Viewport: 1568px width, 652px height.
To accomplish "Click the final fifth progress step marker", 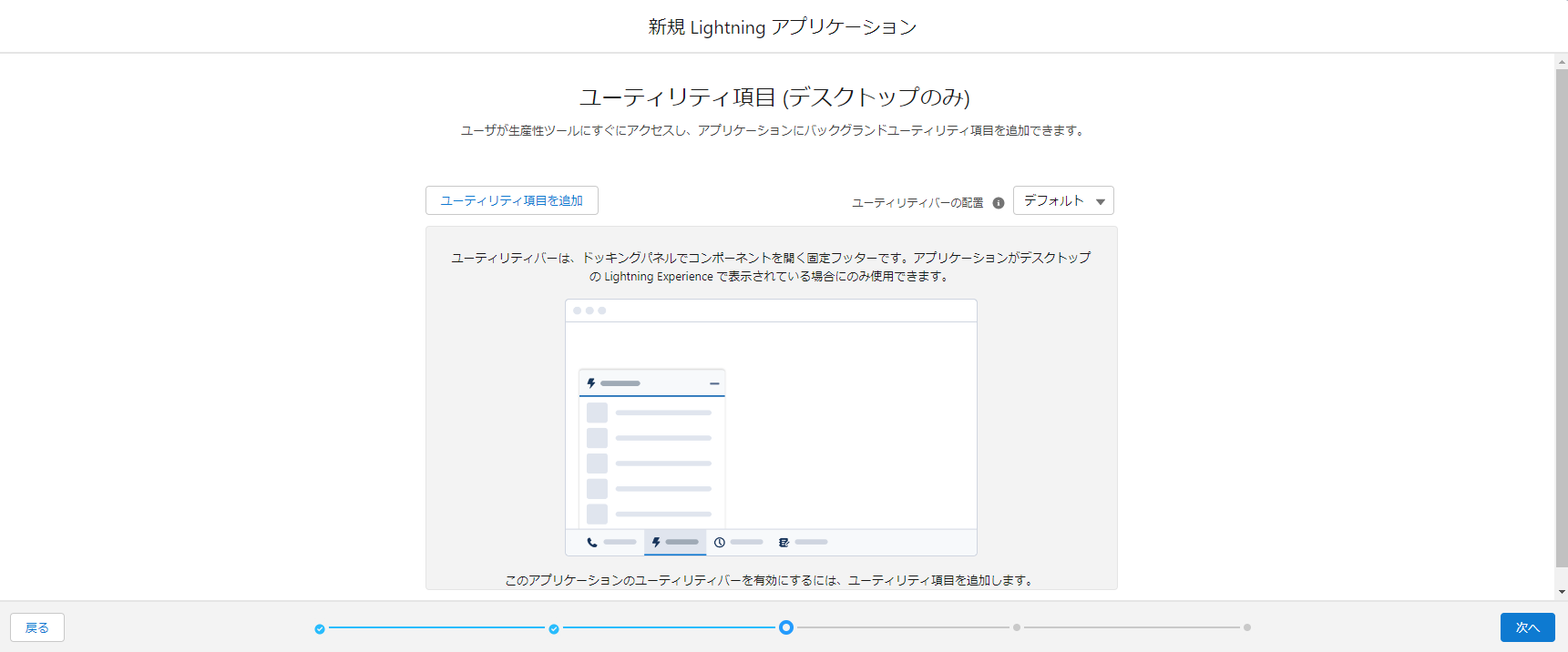I will [1247, 627].
